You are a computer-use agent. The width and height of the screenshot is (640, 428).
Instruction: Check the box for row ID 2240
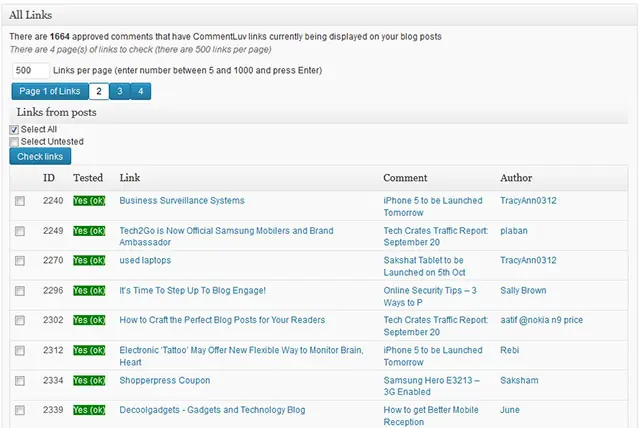click(20, 201)
